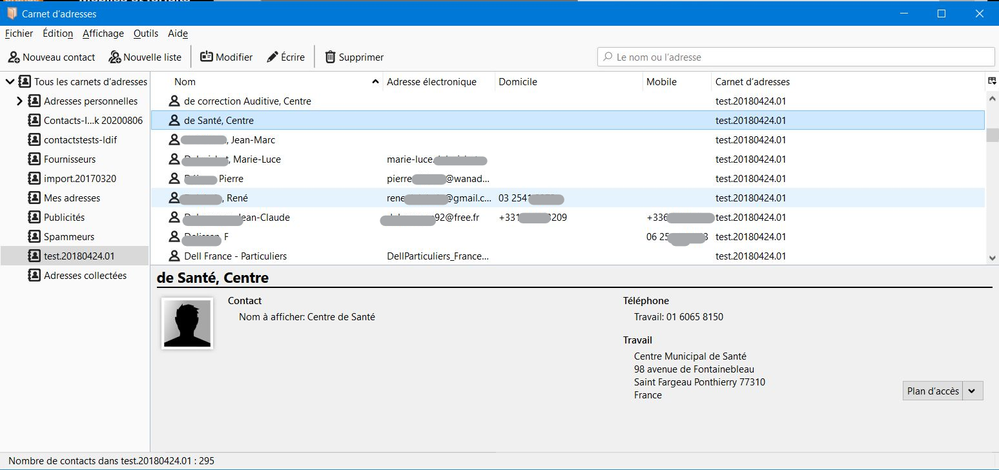
Task: Click the contact silhouette photo
Action: (x=186, y=322)
